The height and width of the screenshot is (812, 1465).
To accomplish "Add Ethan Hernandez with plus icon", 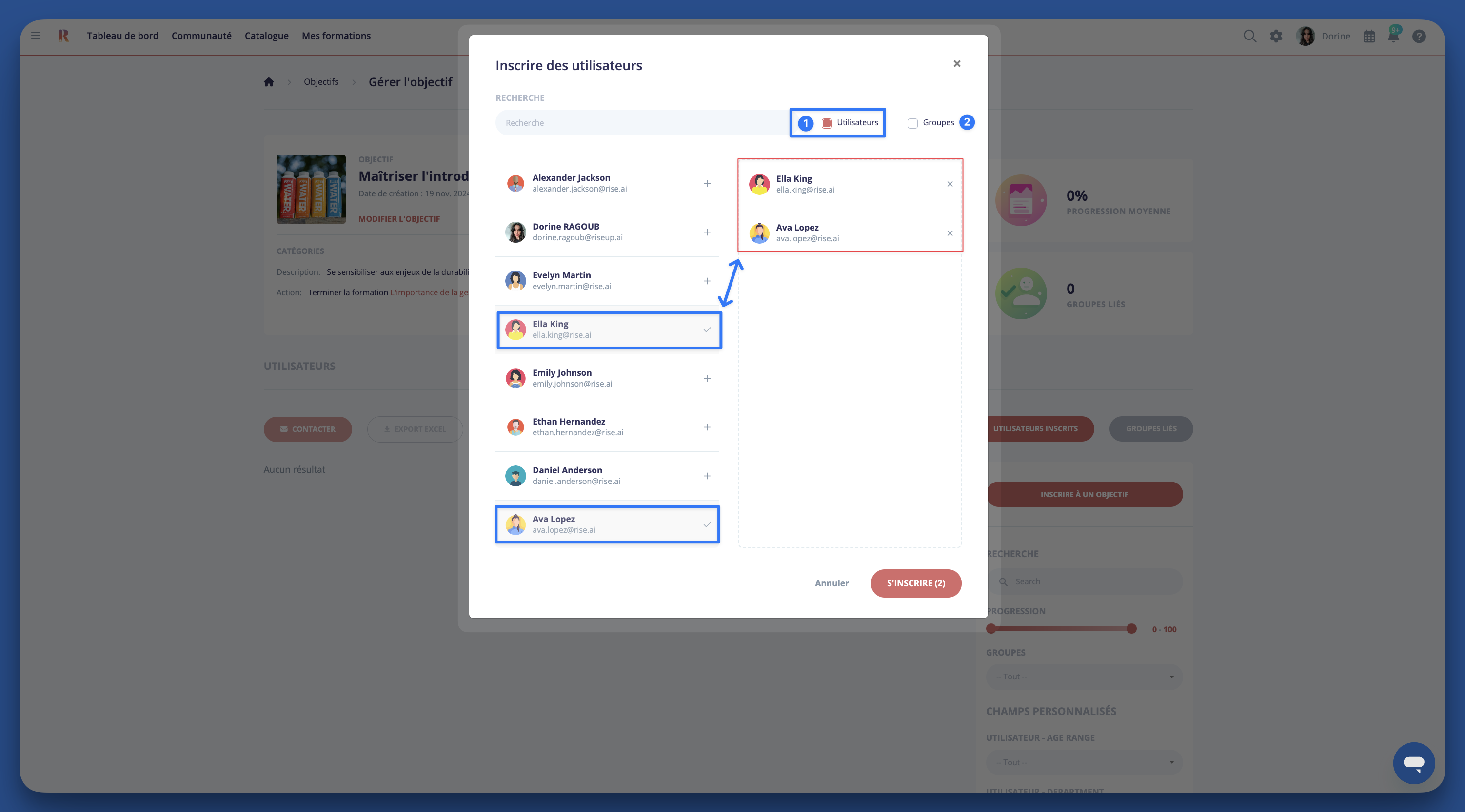I will pyautogui.click(x=707, y=427).
